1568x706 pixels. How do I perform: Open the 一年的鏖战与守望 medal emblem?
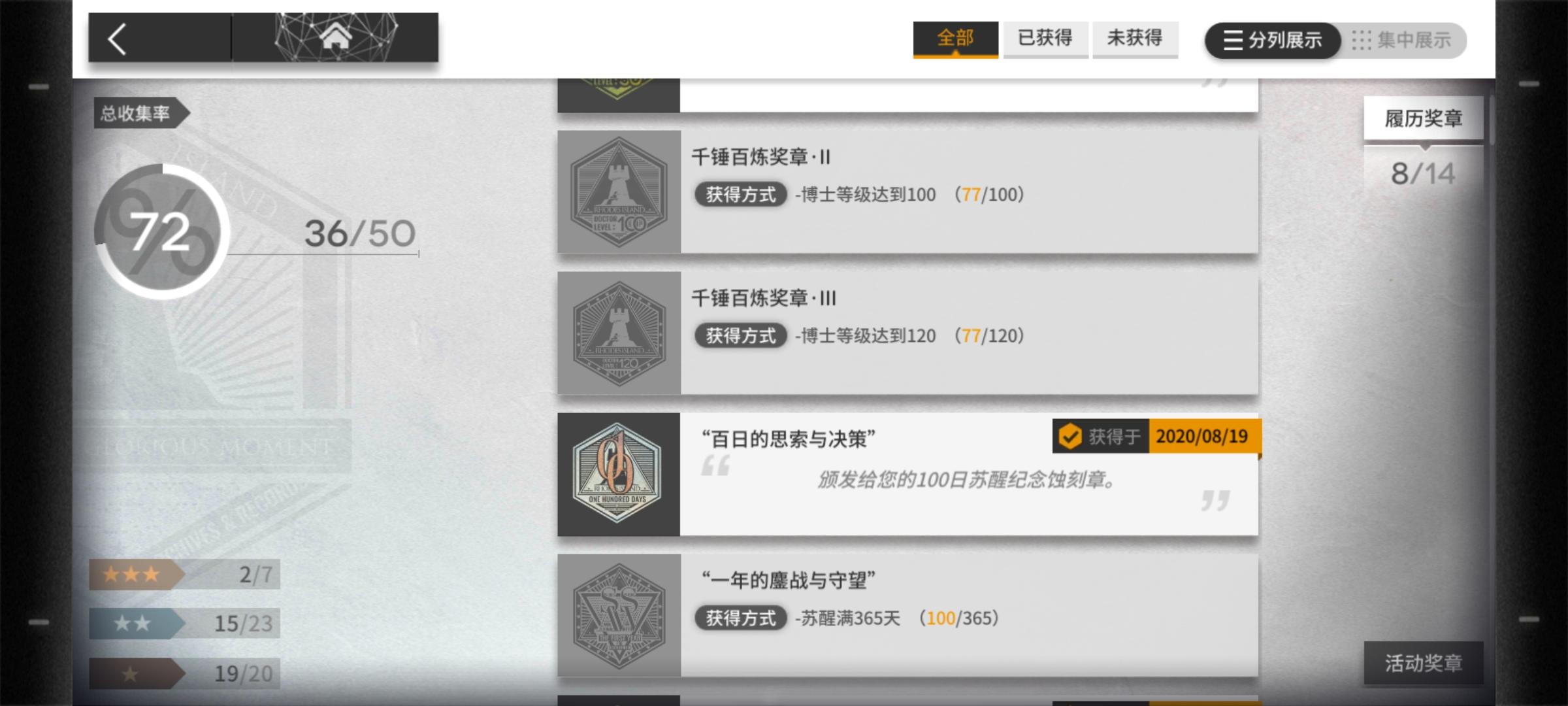619,615
